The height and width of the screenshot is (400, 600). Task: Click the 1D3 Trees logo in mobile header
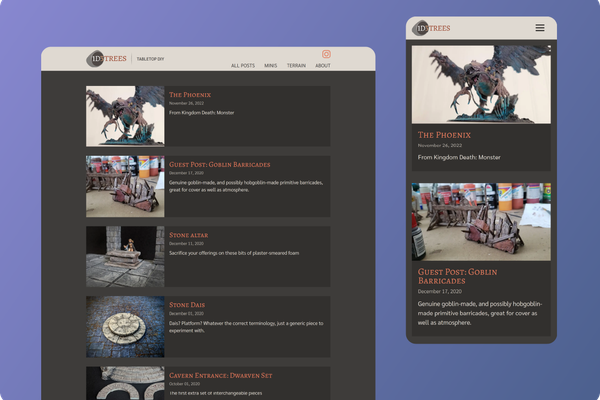tap(431, 28)
